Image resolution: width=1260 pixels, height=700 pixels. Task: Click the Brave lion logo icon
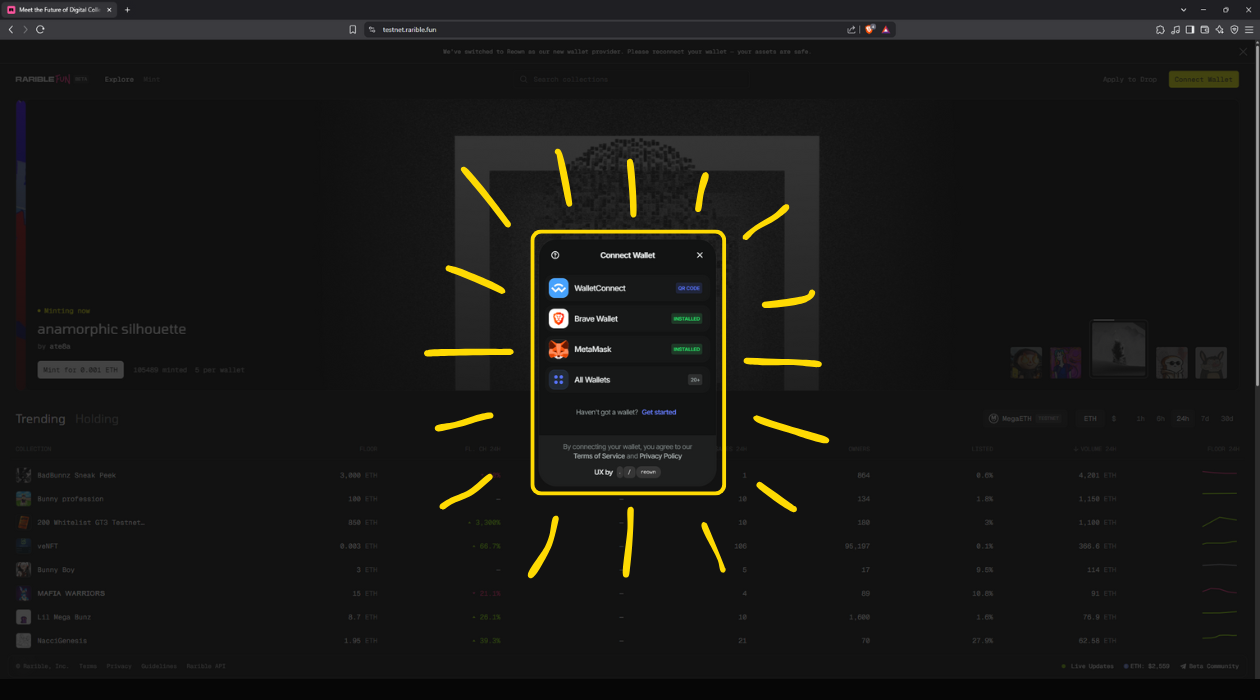tap(558, 319)
